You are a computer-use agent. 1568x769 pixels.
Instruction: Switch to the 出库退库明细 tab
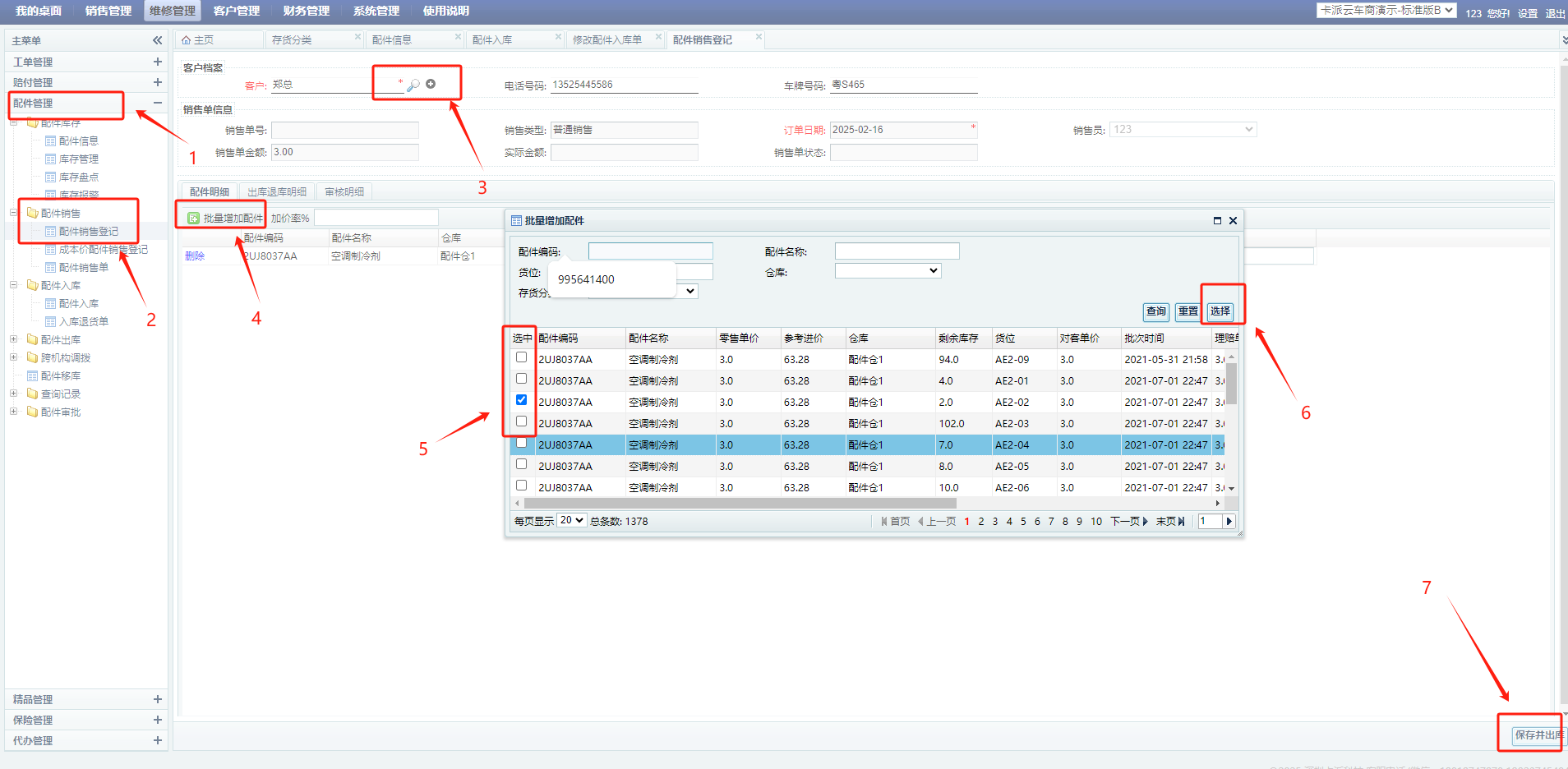point(277,192)
